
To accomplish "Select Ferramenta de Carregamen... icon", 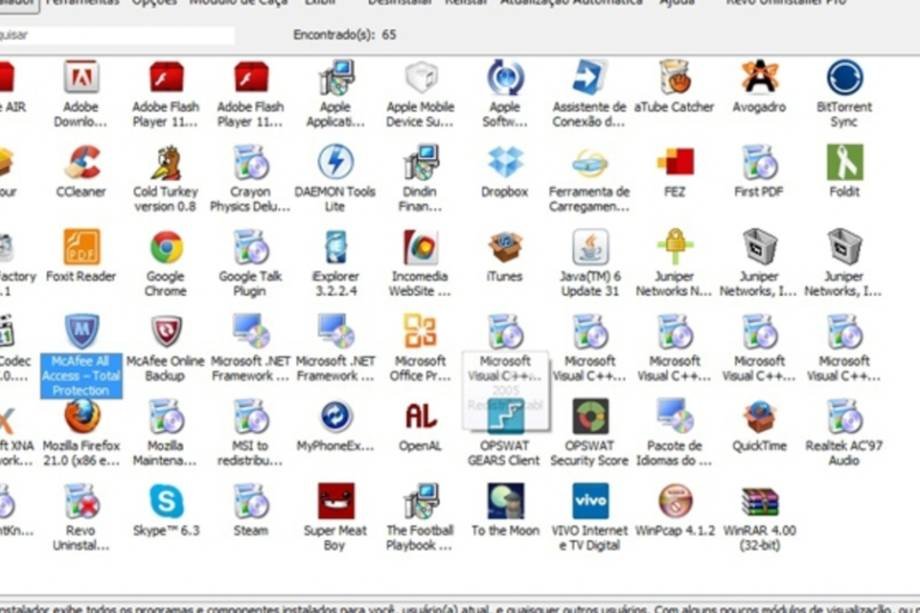I will point(590,162).
